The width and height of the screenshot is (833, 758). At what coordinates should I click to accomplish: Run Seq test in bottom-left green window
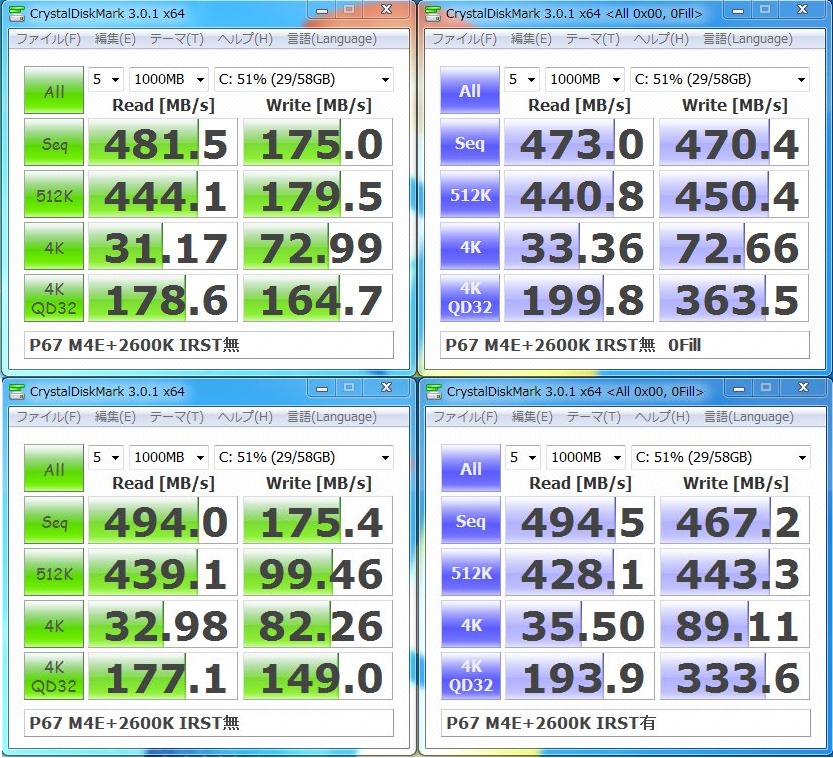(54, 520)
